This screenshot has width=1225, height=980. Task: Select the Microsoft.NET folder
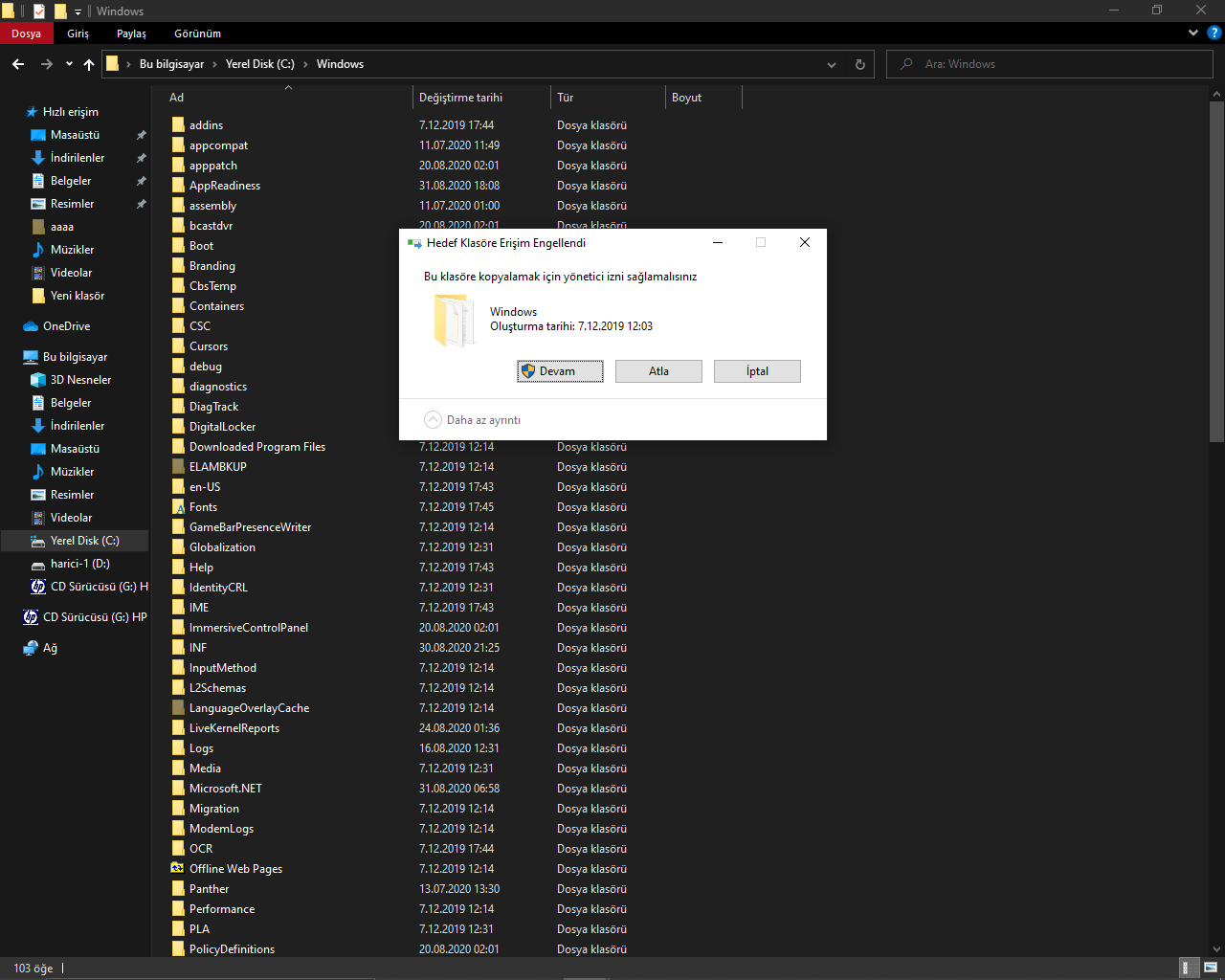pyautogui.click(x=226, y=789)
